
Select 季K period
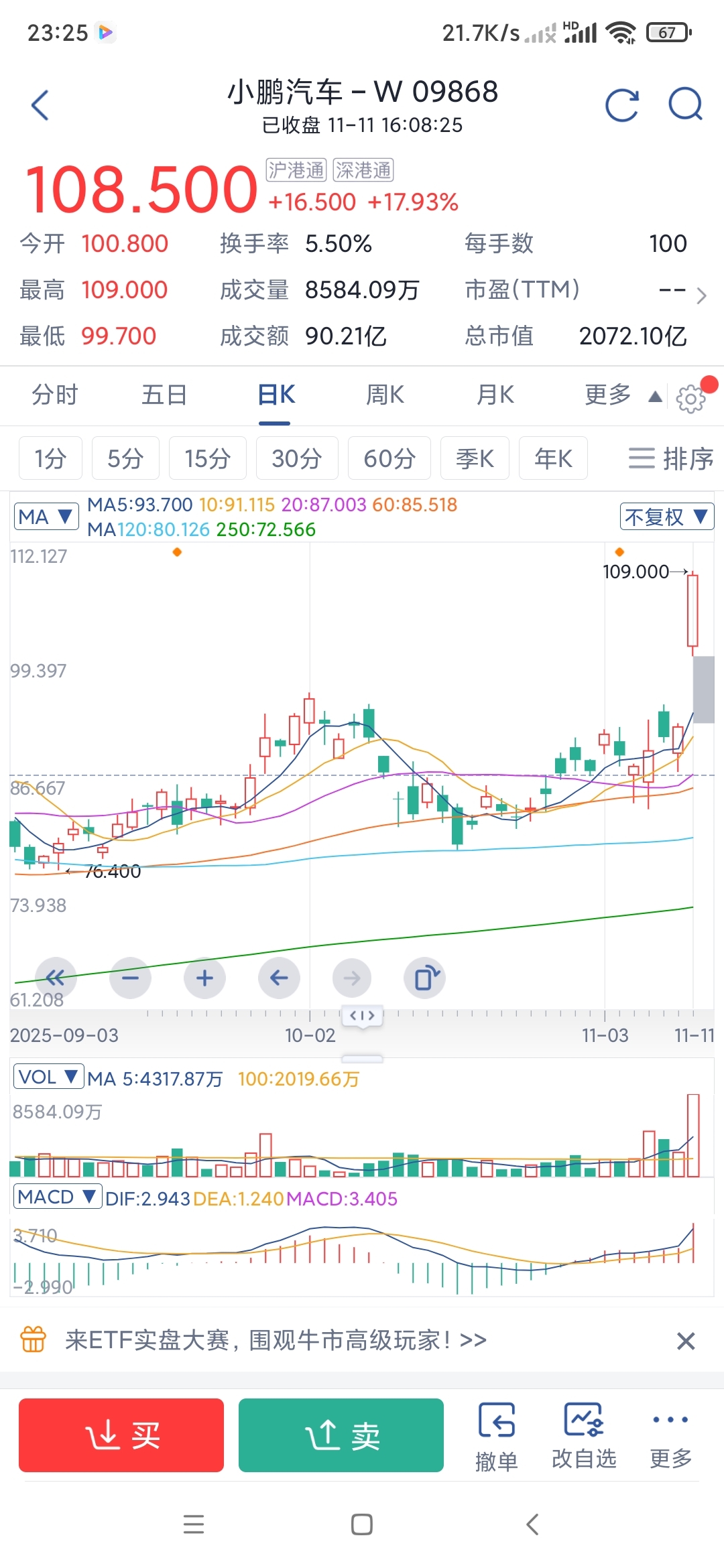click(475, 458)
